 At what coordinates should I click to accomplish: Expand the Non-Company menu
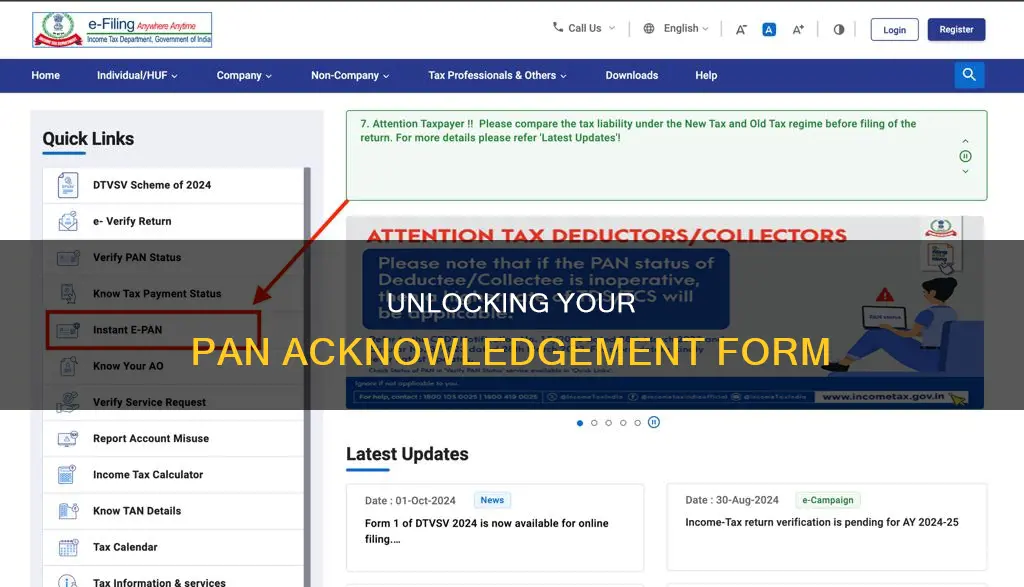[350, 76]
